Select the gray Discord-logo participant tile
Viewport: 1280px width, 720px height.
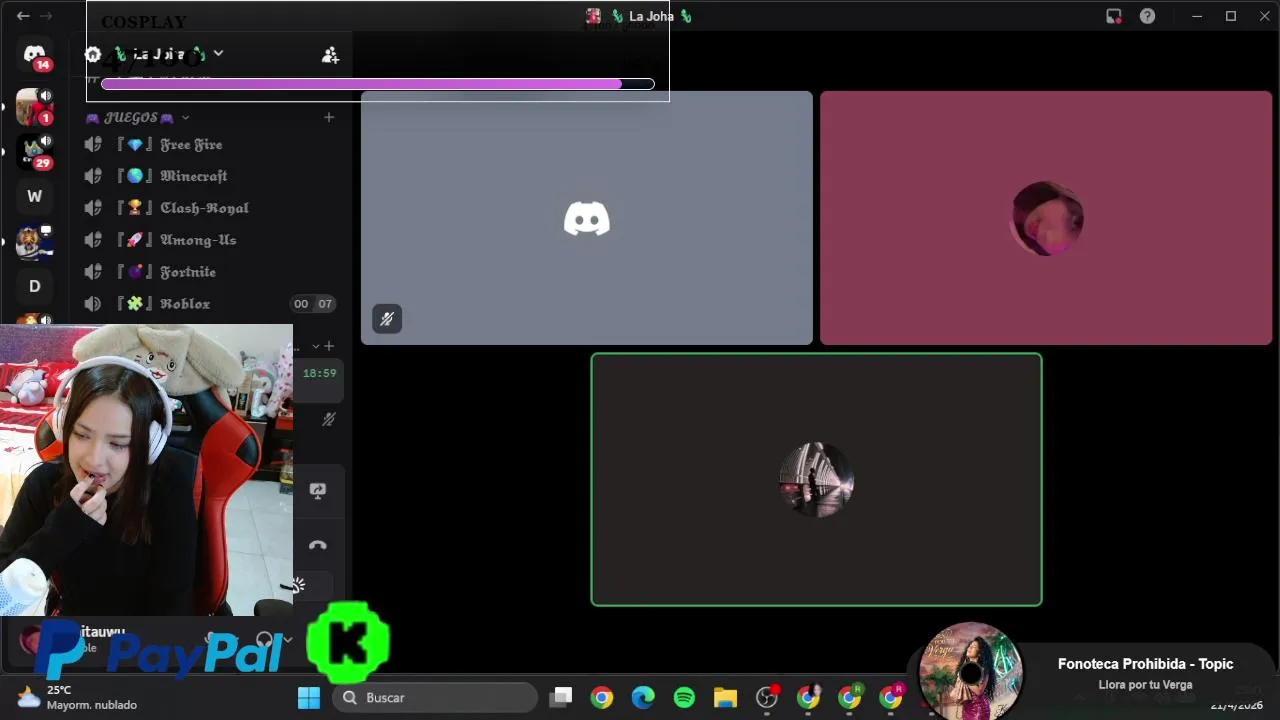coord(587,218)
